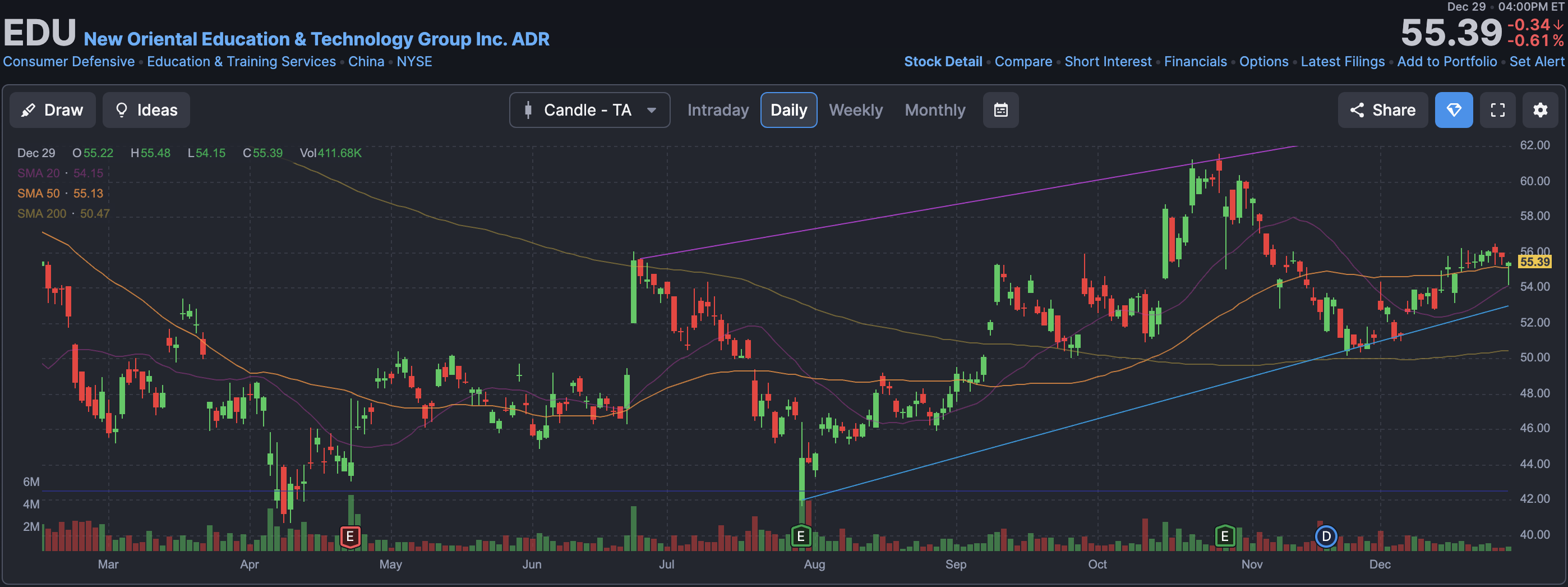The image size is (1568, 587).
Task: Open the Stock Detail link
Action: pyautogui.click(x=943, y=62)
